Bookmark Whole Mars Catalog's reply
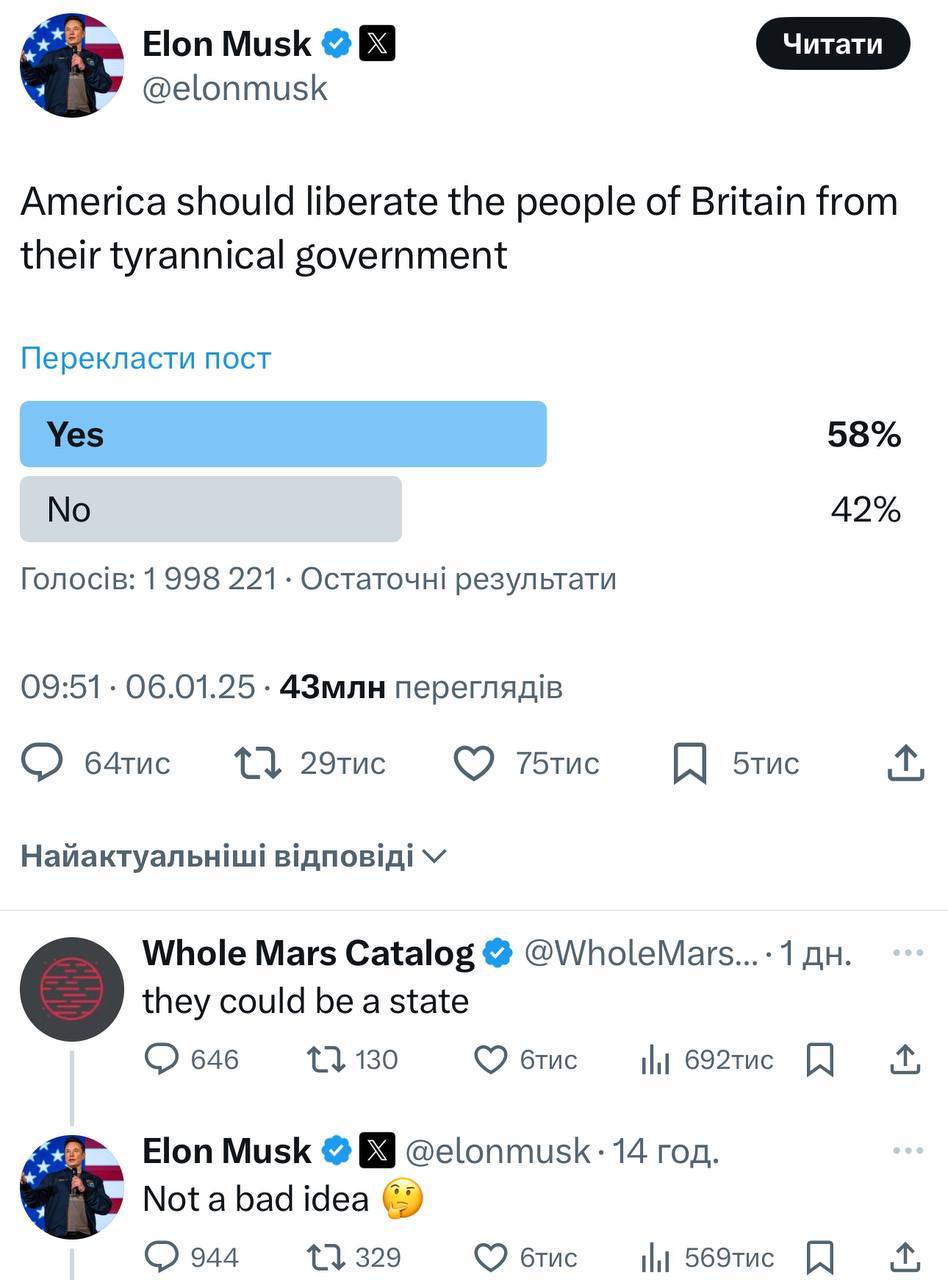The width and height of the screenshot is (948, 1280). pyautogui.click(x=820, y=1059)
